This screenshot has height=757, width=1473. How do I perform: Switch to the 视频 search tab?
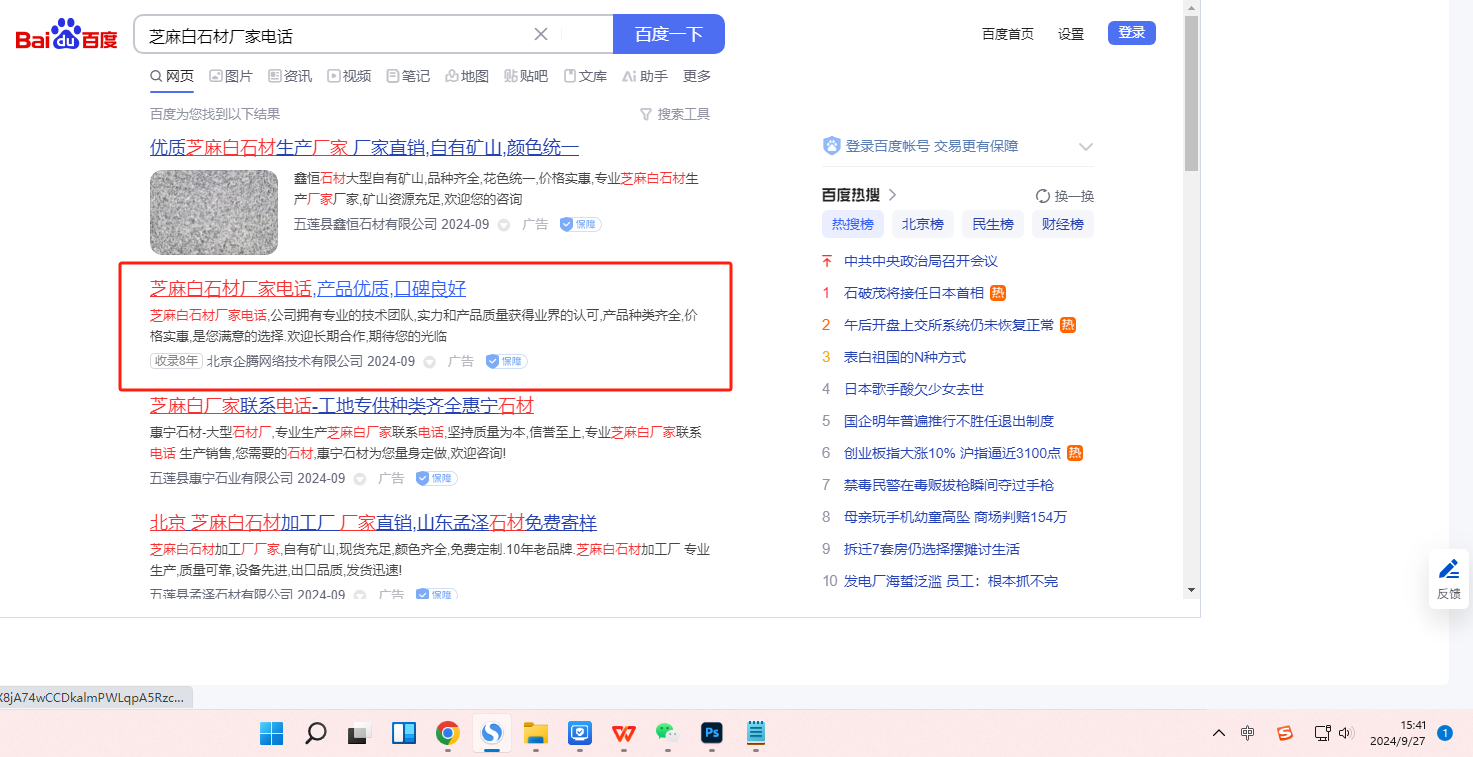pos(348,76)
